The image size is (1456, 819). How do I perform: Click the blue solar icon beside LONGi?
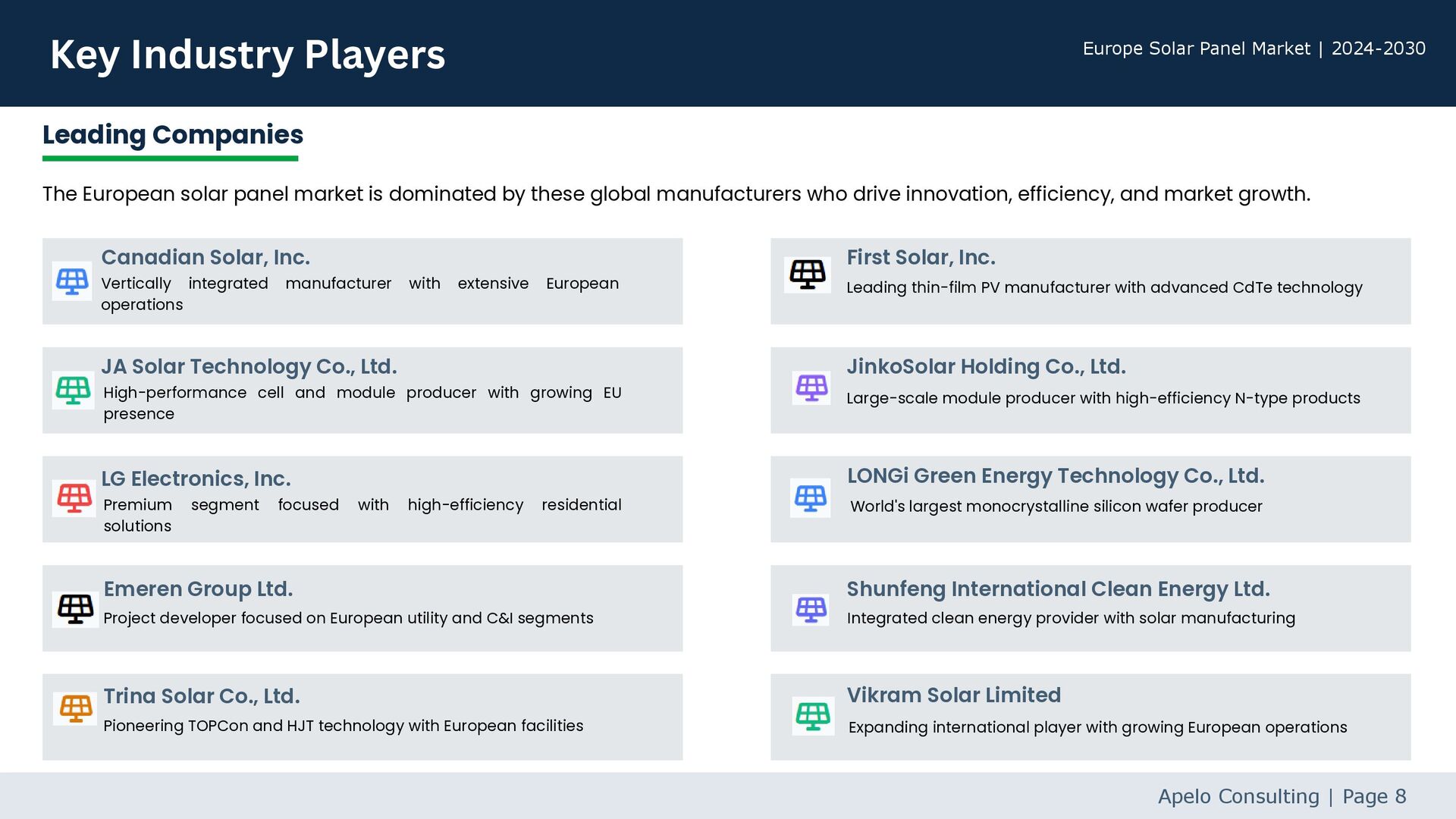point(810,498)
